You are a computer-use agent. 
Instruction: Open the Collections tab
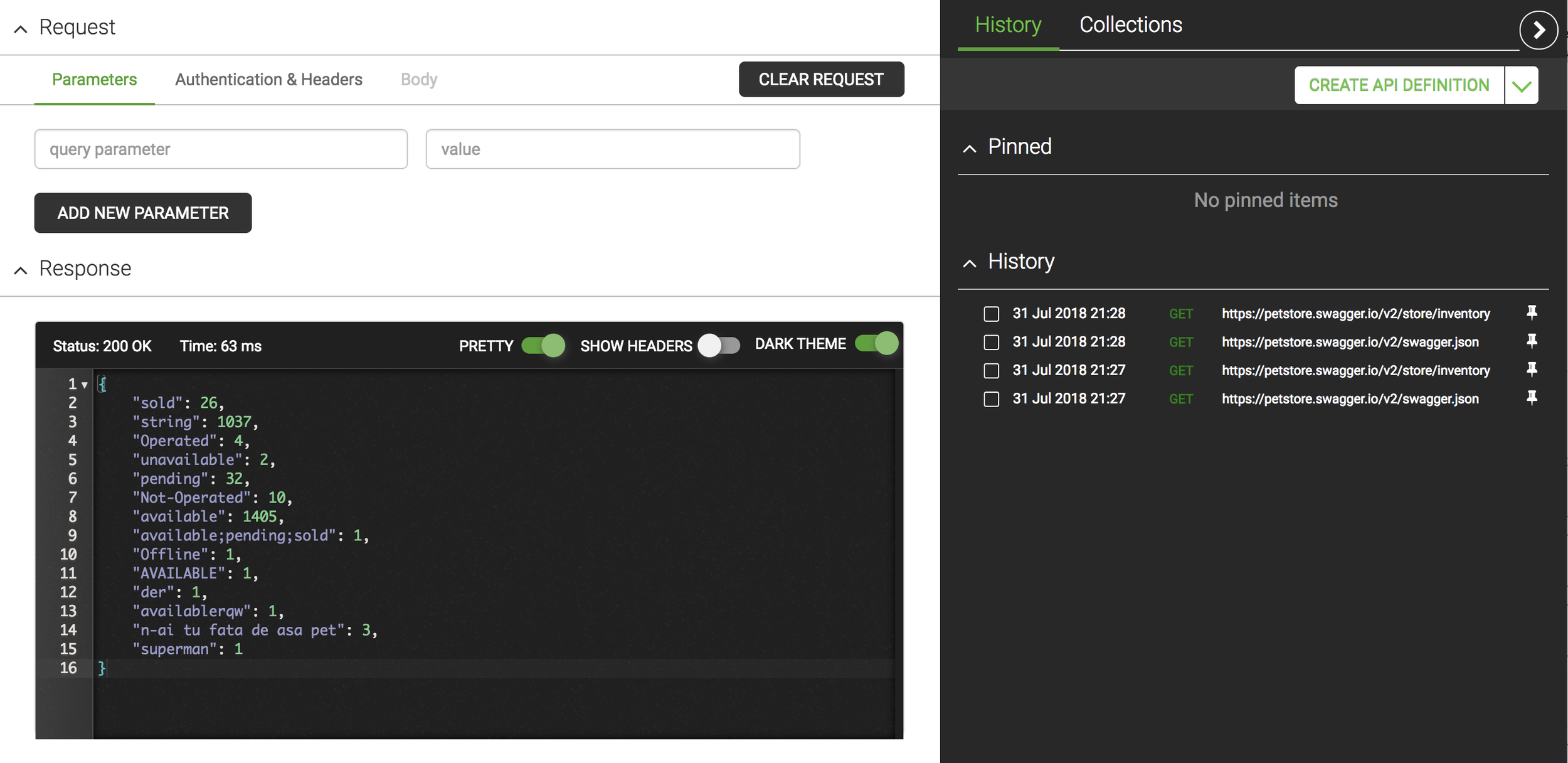coord(1130,25)
